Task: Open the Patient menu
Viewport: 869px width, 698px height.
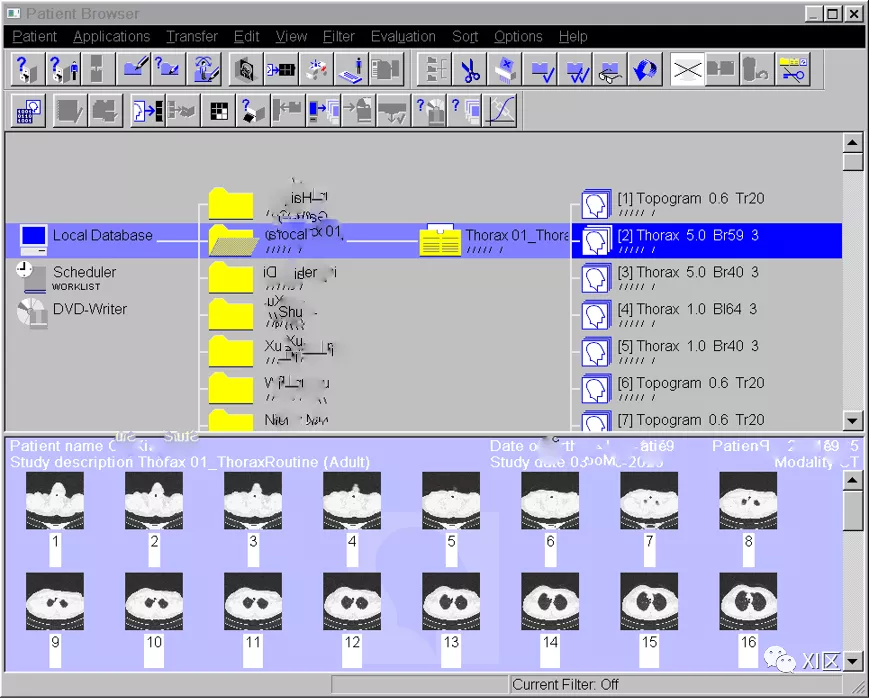Action: point(34,37)
